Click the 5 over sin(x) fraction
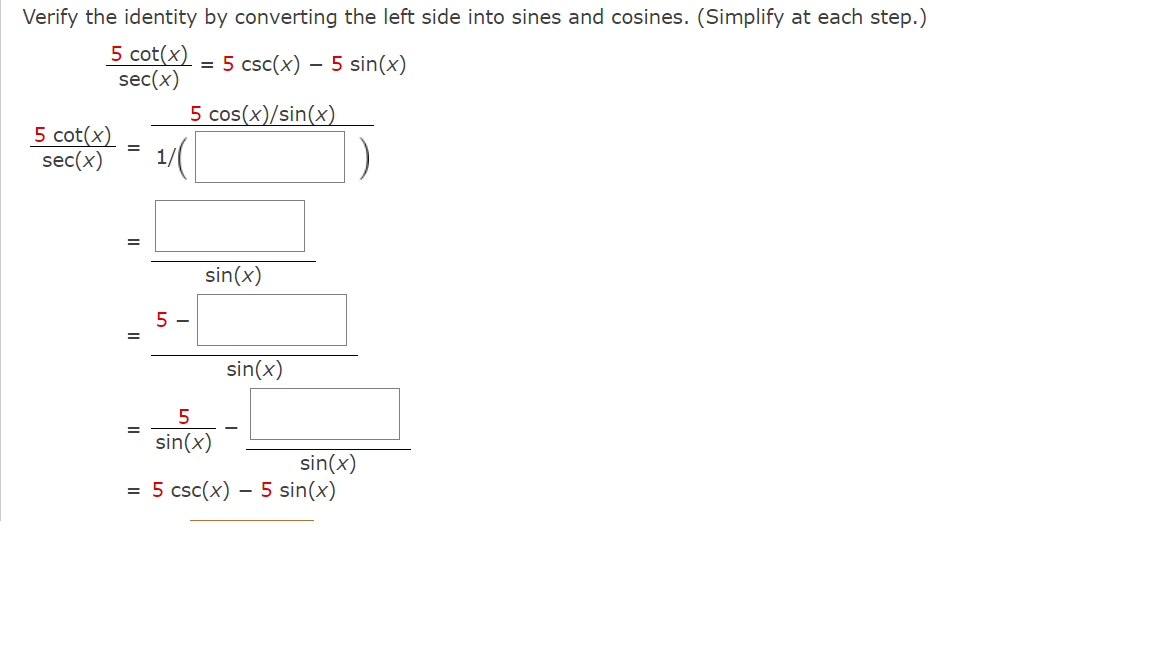Screen dimensions: 1152x648 point(184,427)
